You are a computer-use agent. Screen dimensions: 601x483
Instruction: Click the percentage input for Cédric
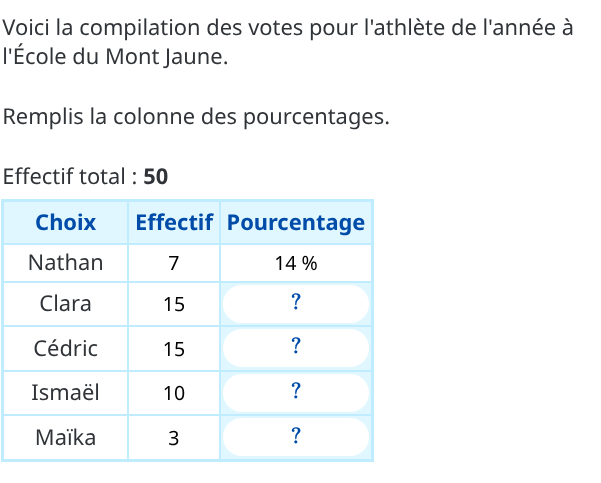(296, 348)
